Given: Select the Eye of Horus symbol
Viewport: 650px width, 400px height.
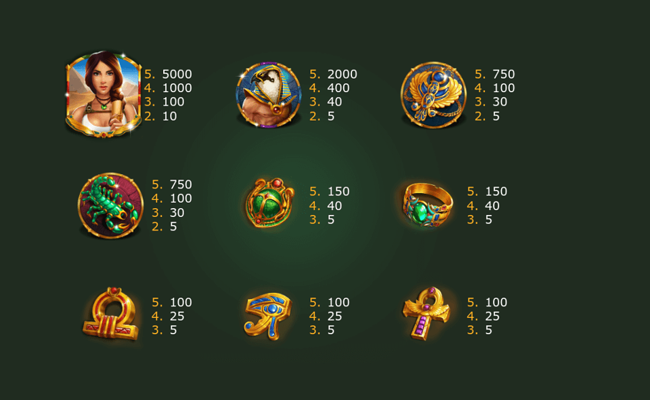Looking at the screenshot, I should click(x=268, y=316).
